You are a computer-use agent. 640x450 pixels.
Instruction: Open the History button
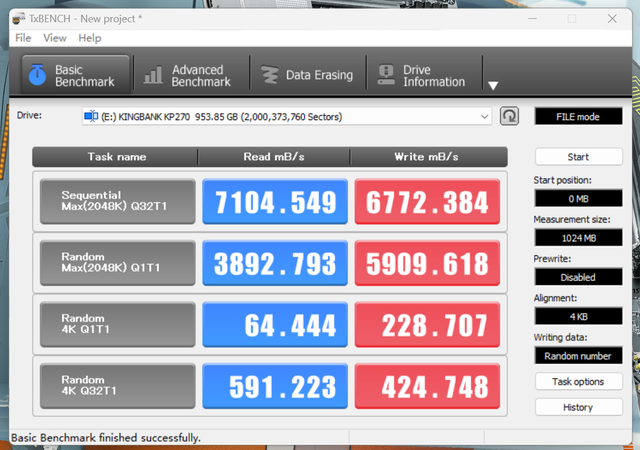pyautogui.click(x=578, y=407)
